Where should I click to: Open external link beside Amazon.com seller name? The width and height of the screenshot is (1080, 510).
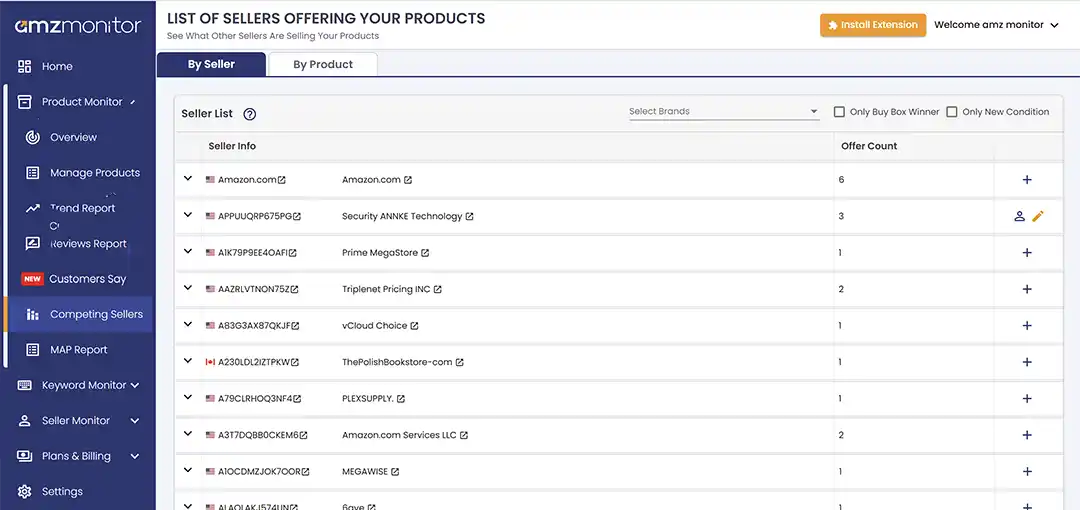[x=408, y=180]
